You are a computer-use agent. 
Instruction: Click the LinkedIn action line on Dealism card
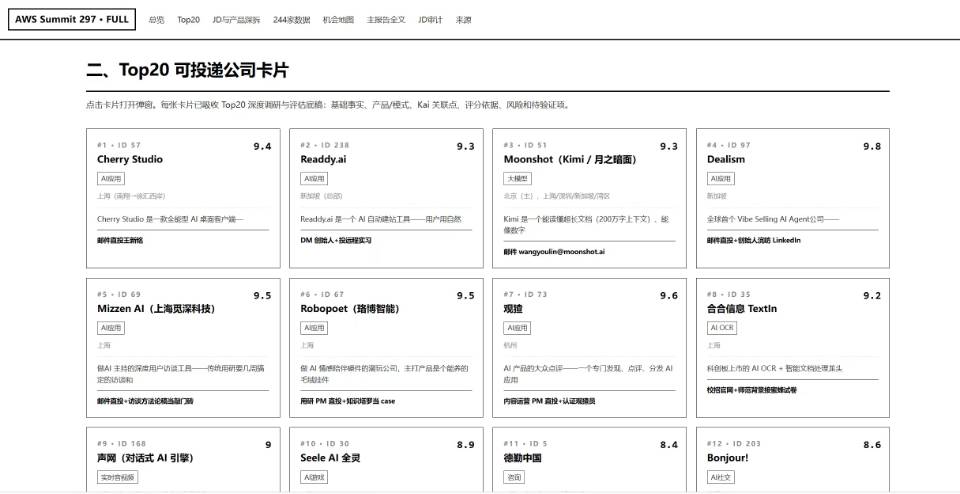click(754, 241)
